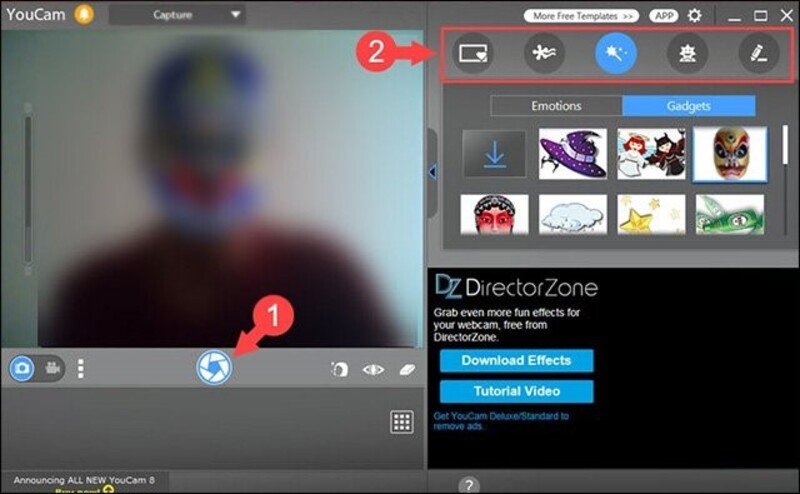Click the APP button
The width and height of the screenshot is (800, 494).
(x=663, y=16)
